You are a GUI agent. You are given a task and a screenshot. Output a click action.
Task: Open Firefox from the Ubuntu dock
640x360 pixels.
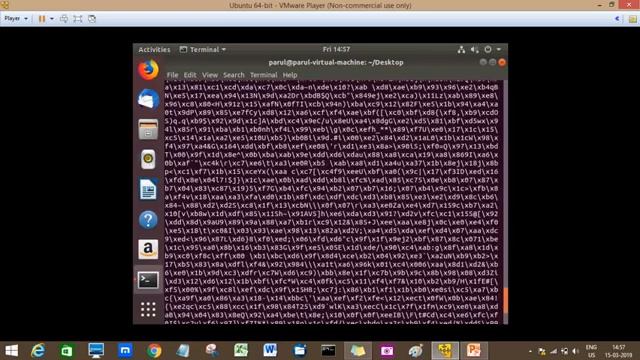[x=148, y=70]
